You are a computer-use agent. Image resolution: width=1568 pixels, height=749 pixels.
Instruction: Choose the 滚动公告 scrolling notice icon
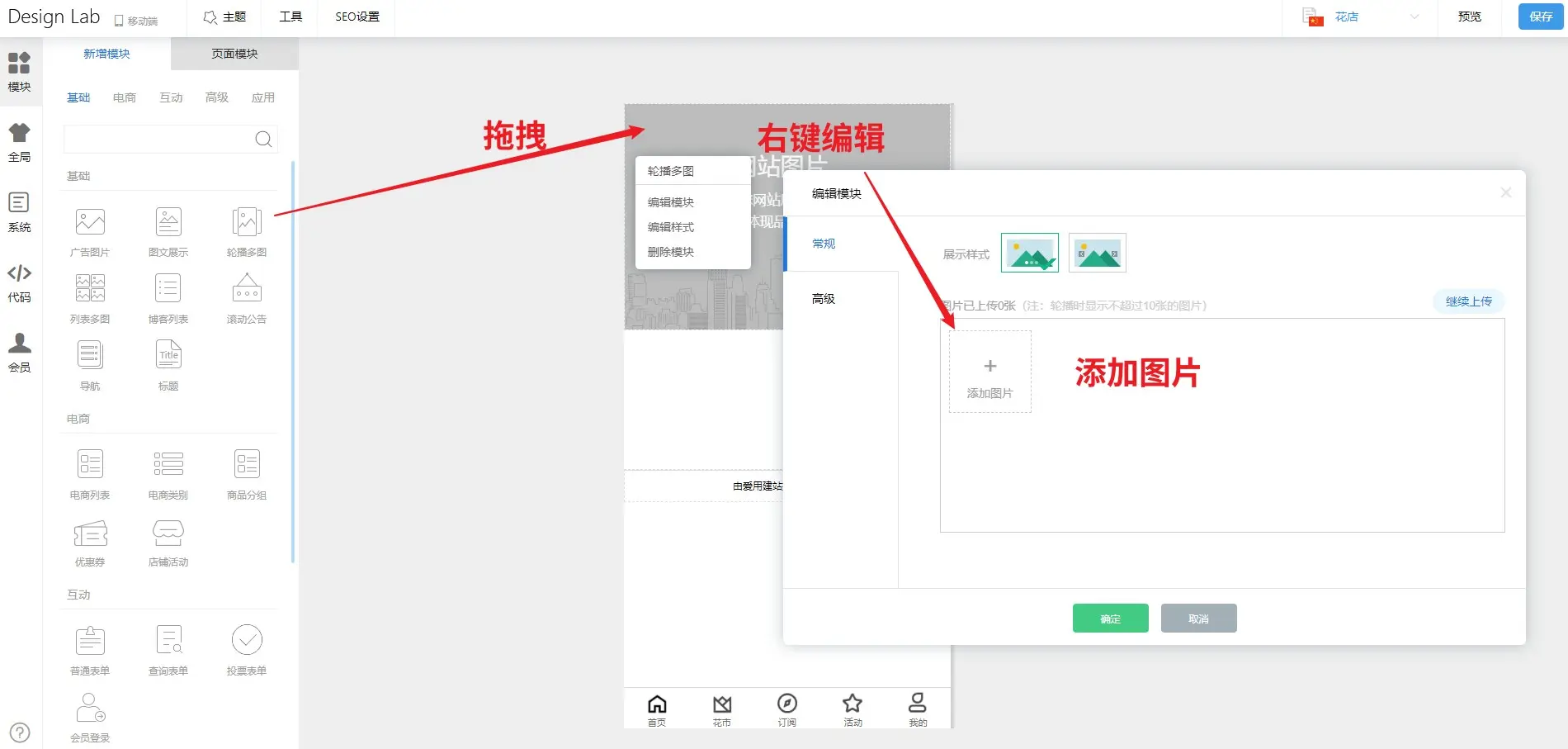point(247,289)
